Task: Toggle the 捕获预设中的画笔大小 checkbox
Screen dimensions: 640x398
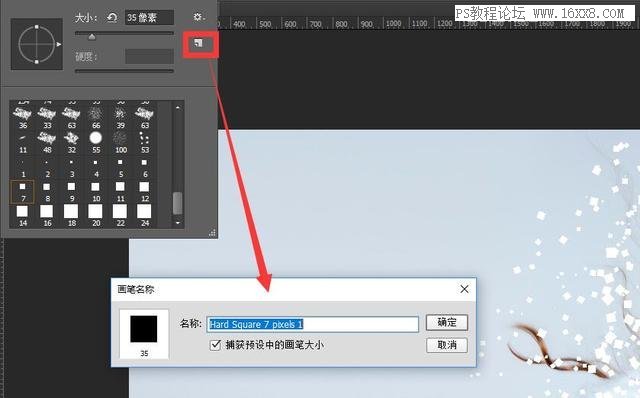Action: coord(215,345)
